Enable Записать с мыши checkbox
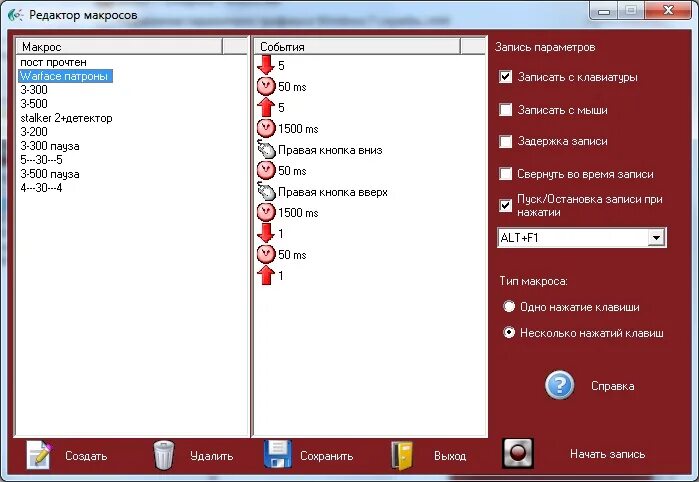699x482 pixels. [x=505, y=110]
